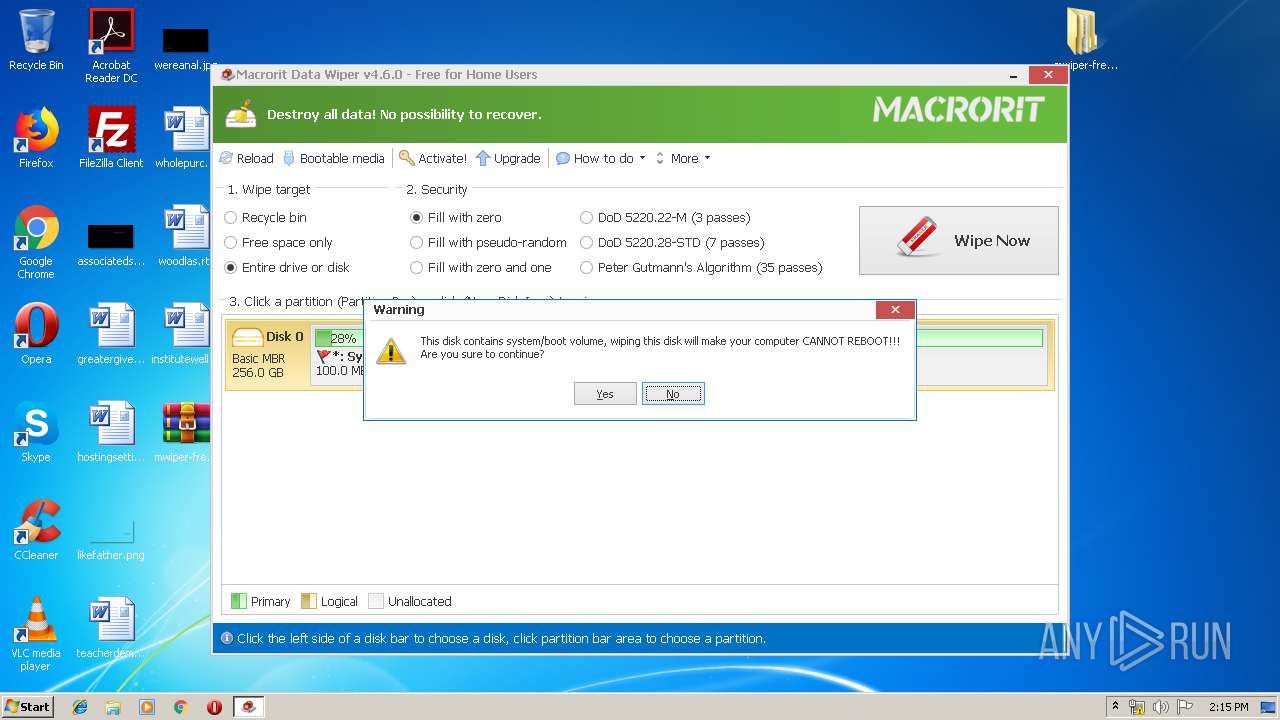Open the mwiper-fre folder on desktop
Image resolution: width=1280 pixels, height=720 pixels.
click(1085, 40)
